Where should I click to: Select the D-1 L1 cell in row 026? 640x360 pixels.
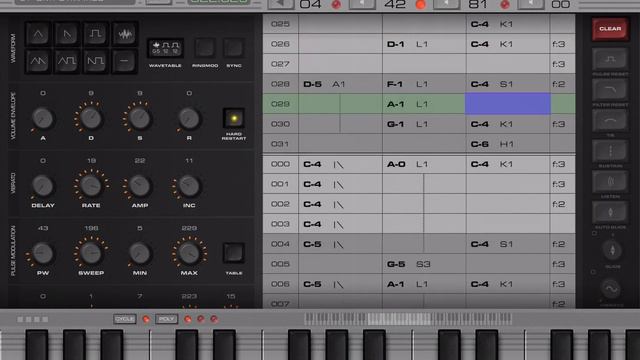coord(424,44)
